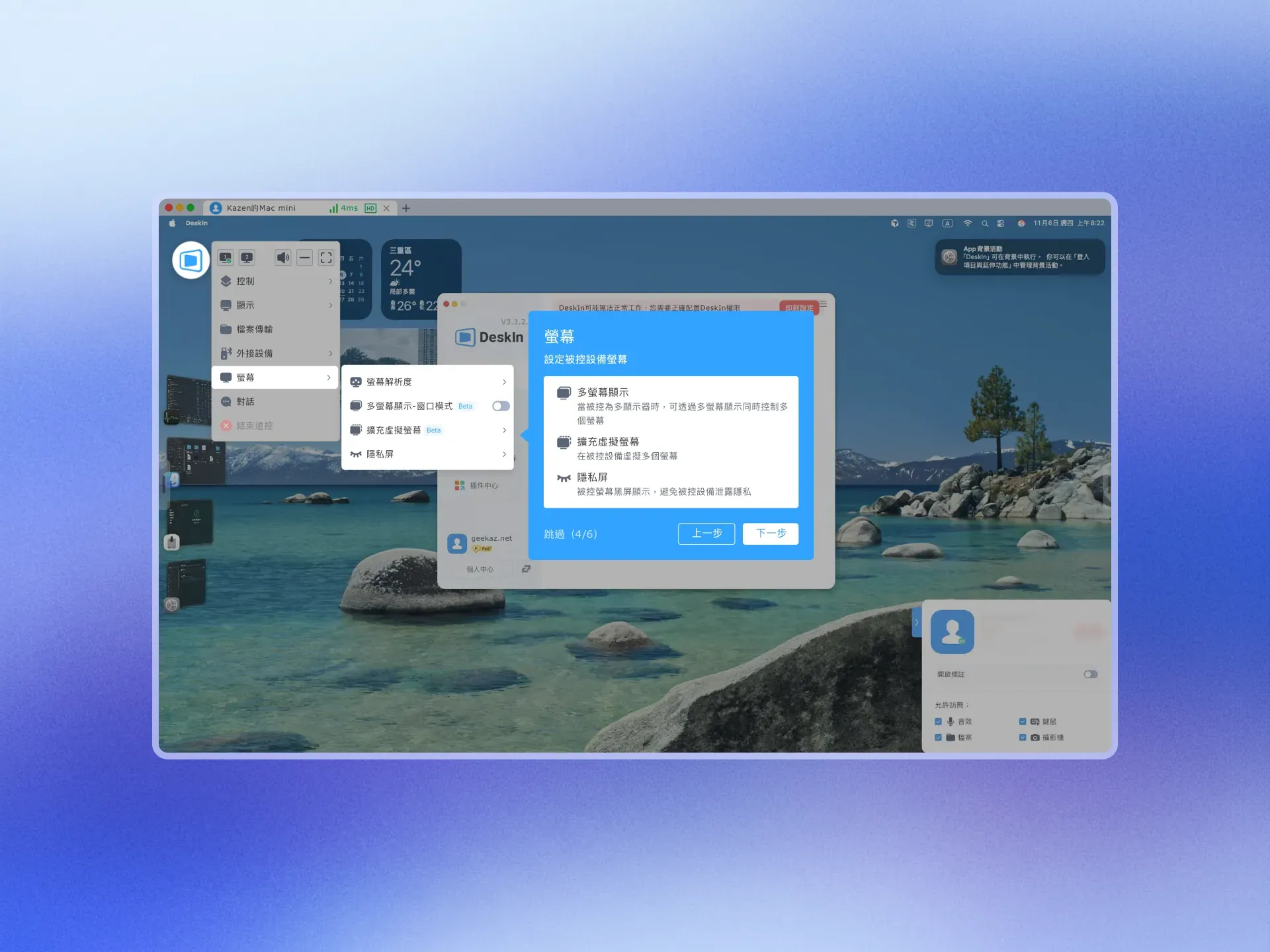Click the red 即刻設定 button
The image size is (1270, 952).
(799, 307)
